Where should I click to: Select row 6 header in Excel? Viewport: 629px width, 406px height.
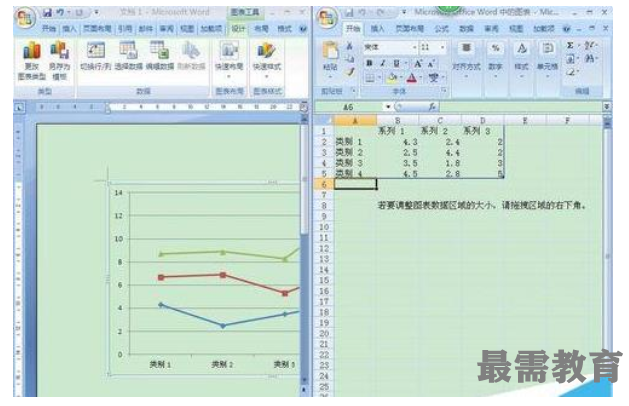[324, 184]
